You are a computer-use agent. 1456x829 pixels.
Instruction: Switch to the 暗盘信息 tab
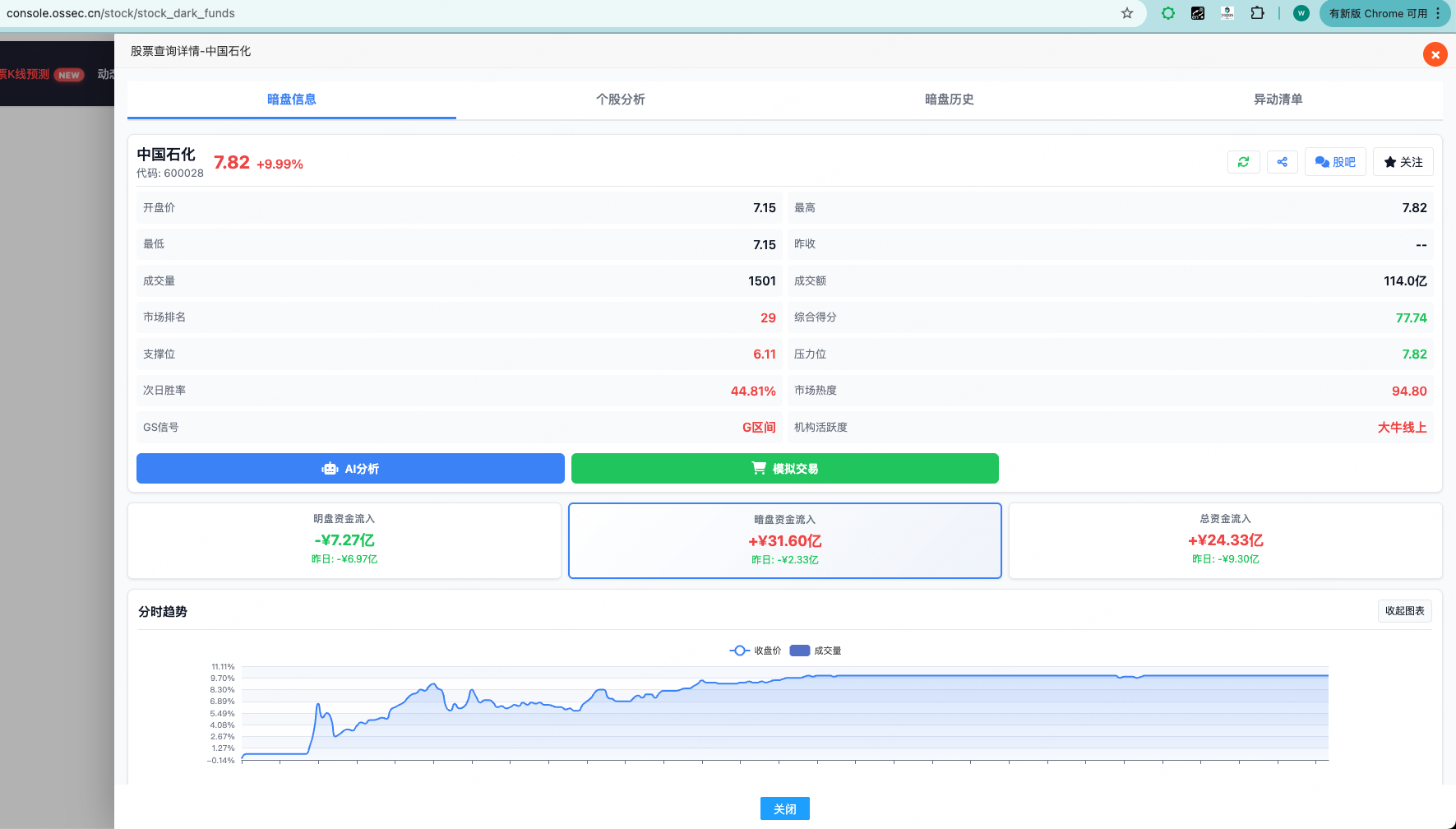coord(292,100)
